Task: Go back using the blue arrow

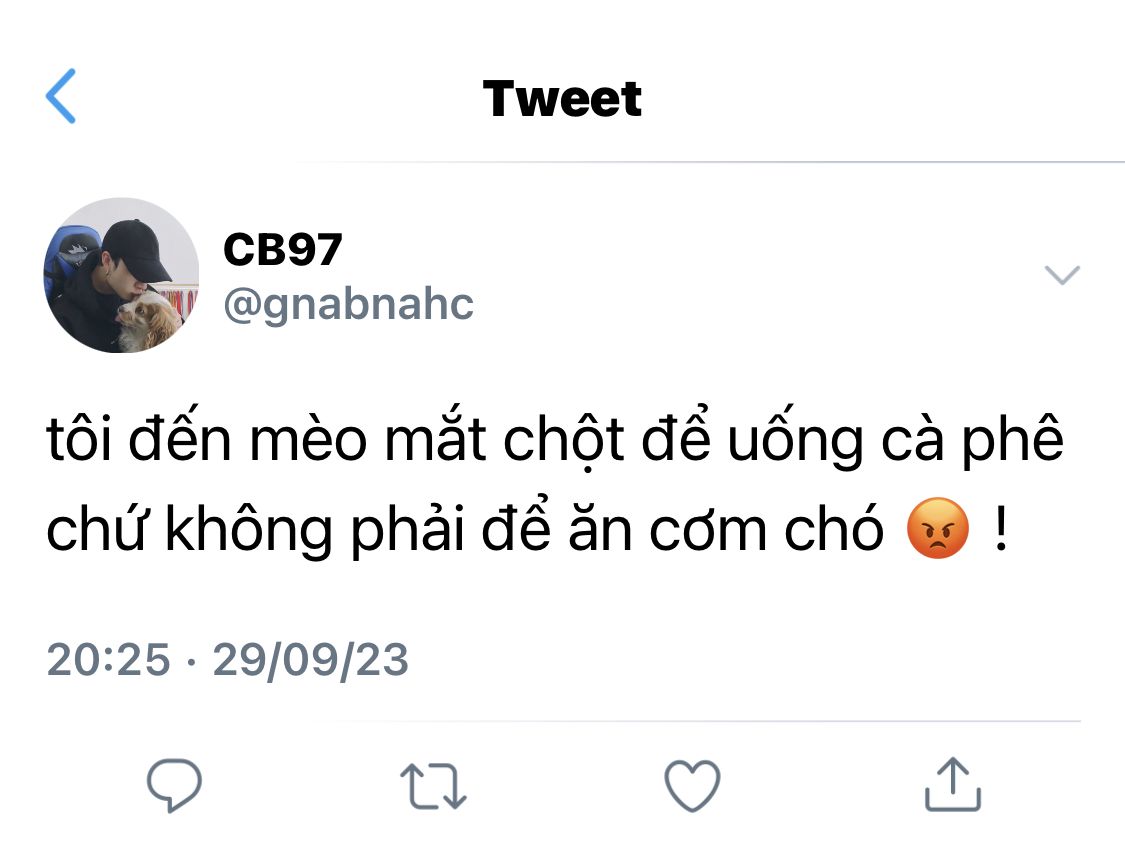Action: pos(61,96)
